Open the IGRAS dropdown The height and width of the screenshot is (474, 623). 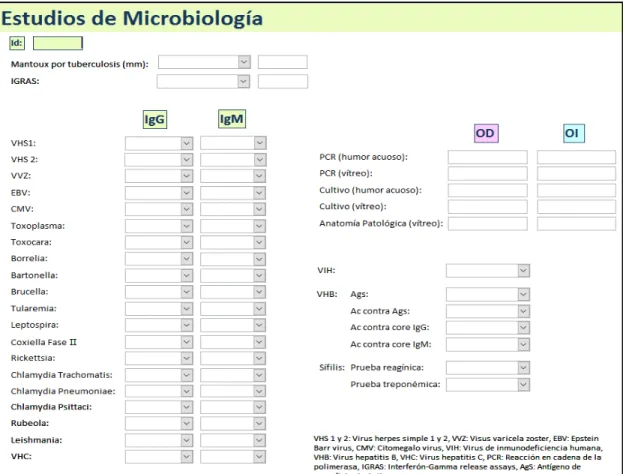(244, 81)
